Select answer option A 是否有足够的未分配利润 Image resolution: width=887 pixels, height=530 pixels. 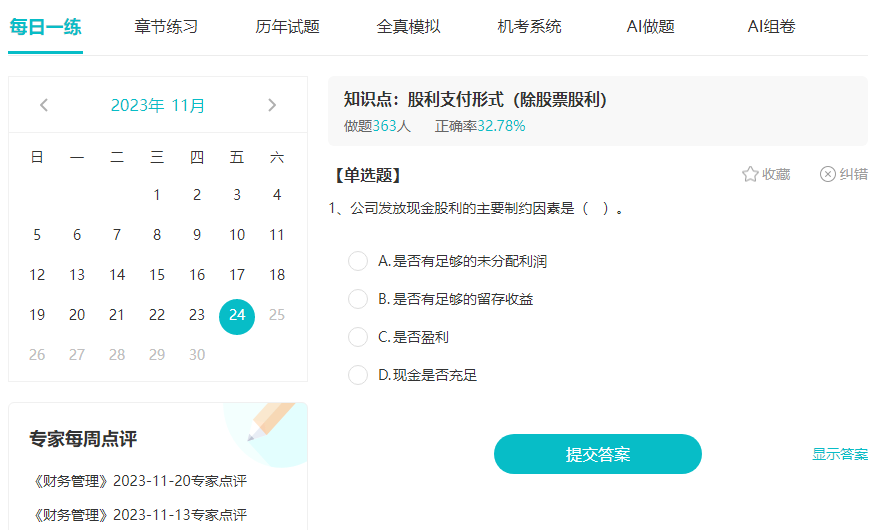[358, 261]
